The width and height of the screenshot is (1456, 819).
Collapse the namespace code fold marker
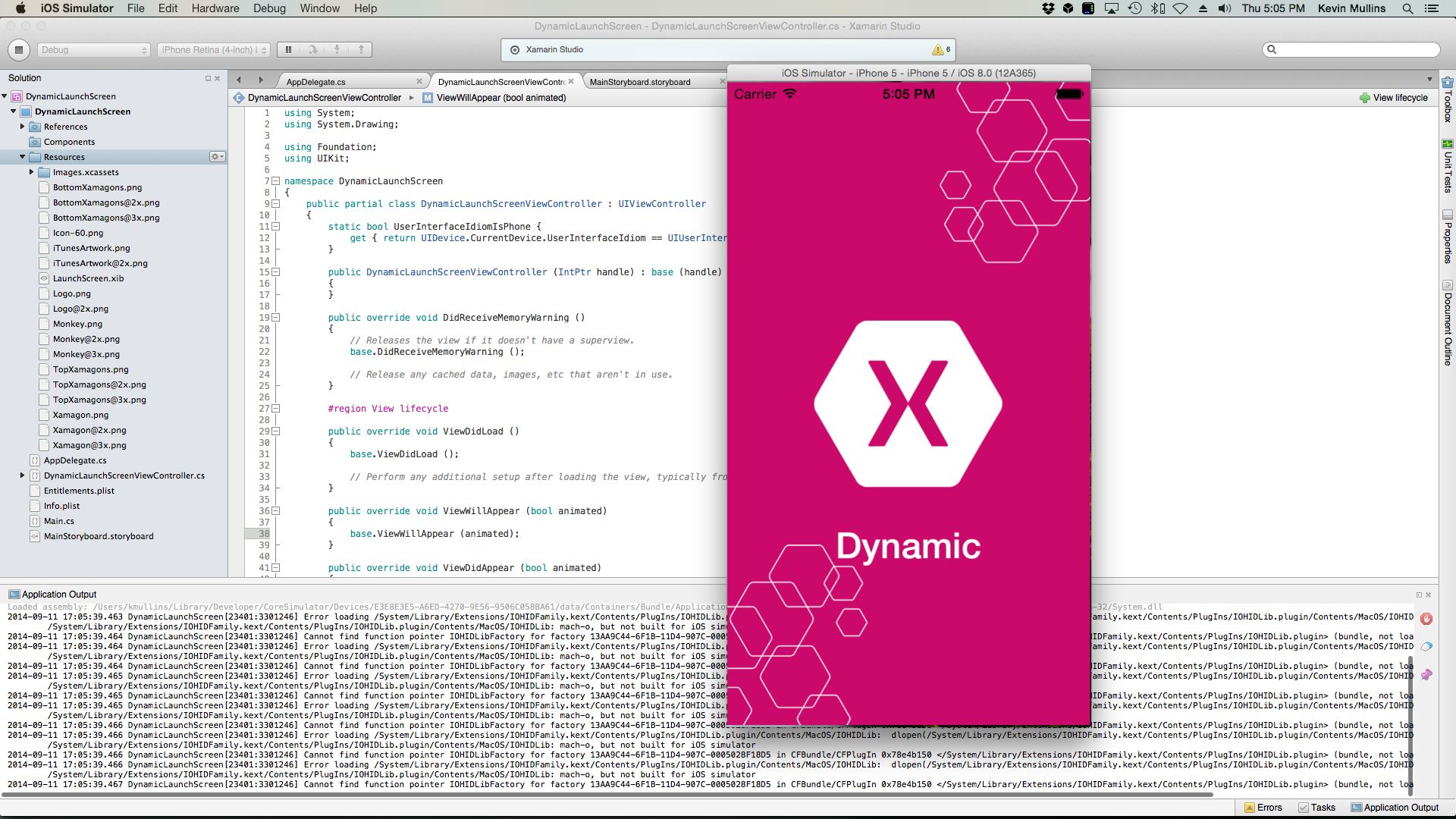[x=276, y=181]
